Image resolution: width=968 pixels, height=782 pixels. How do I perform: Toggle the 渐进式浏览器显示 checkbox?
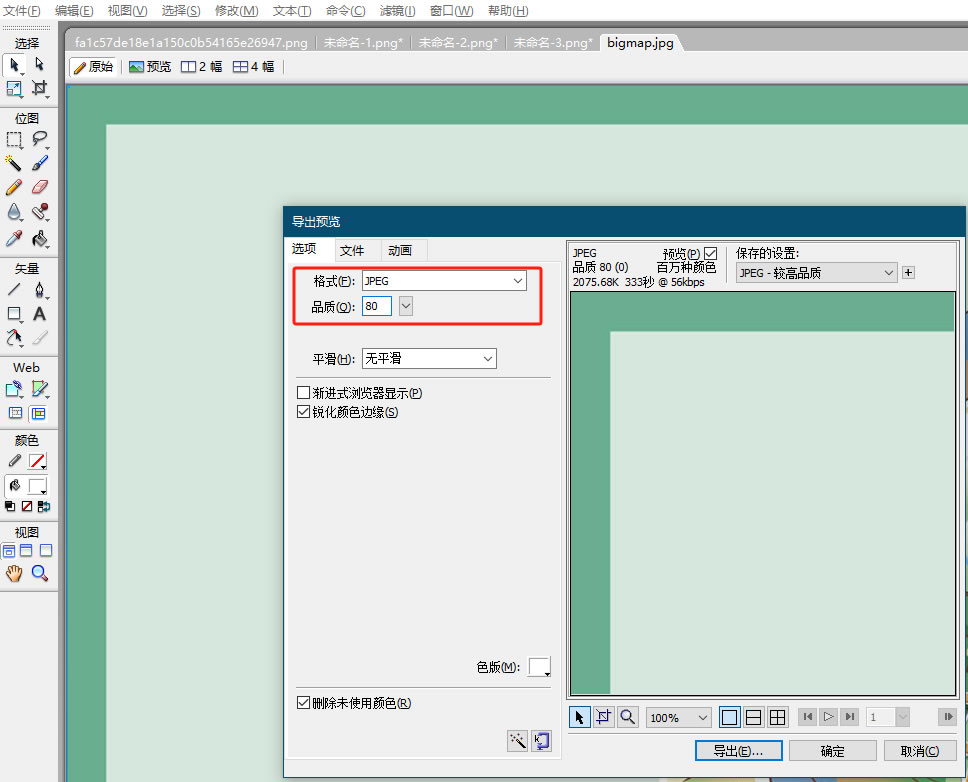(304, 394)
